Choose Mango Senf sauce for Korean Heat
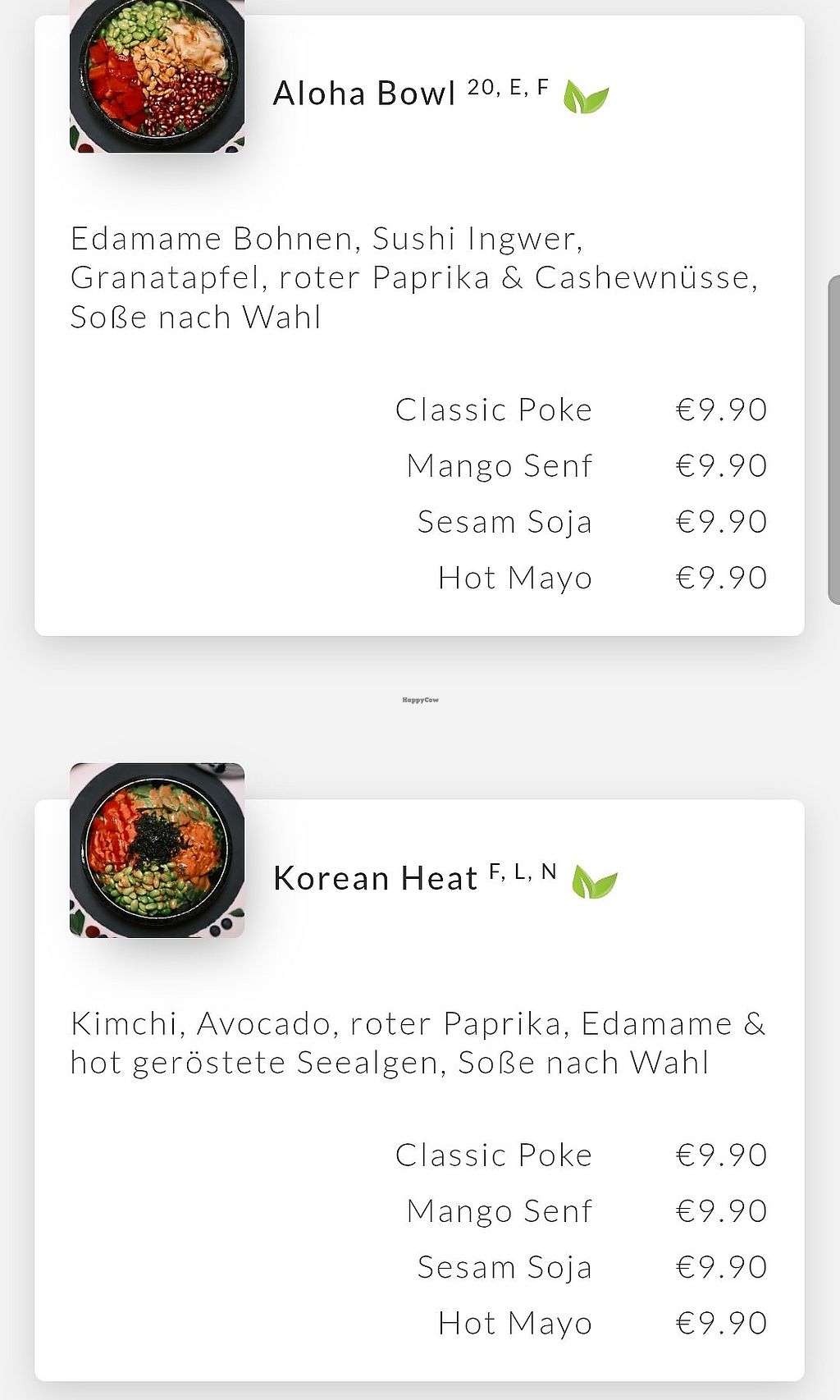Screen dimensions: 840x1400 [x=499, y=1210]
